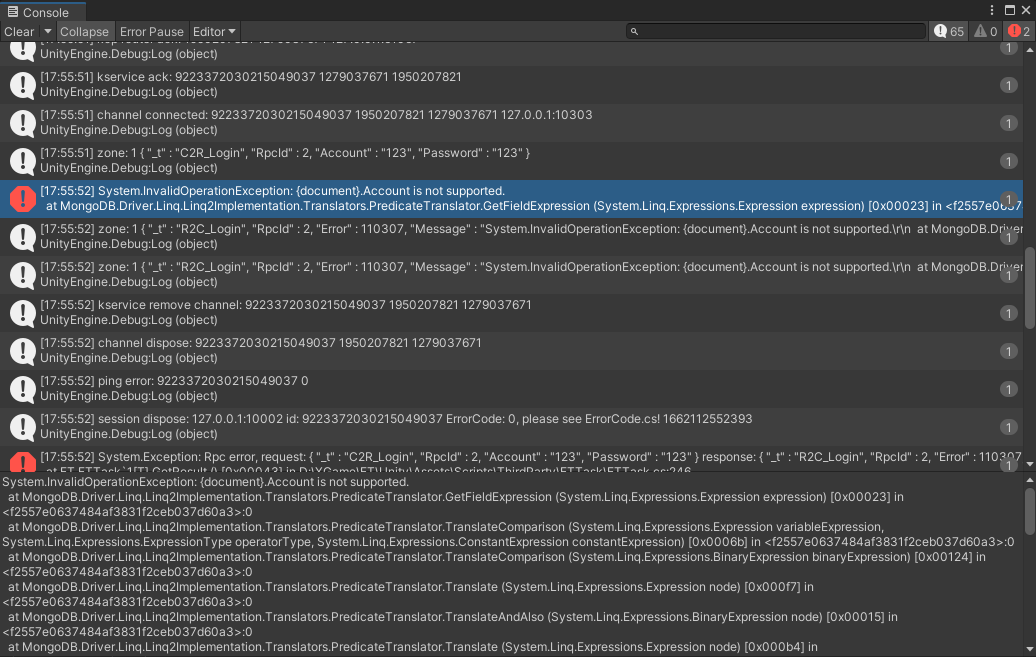This screenshot has width=1036, height=657.
Task: Click the info icon on the kservice ack row
Action: coord(22,85)
